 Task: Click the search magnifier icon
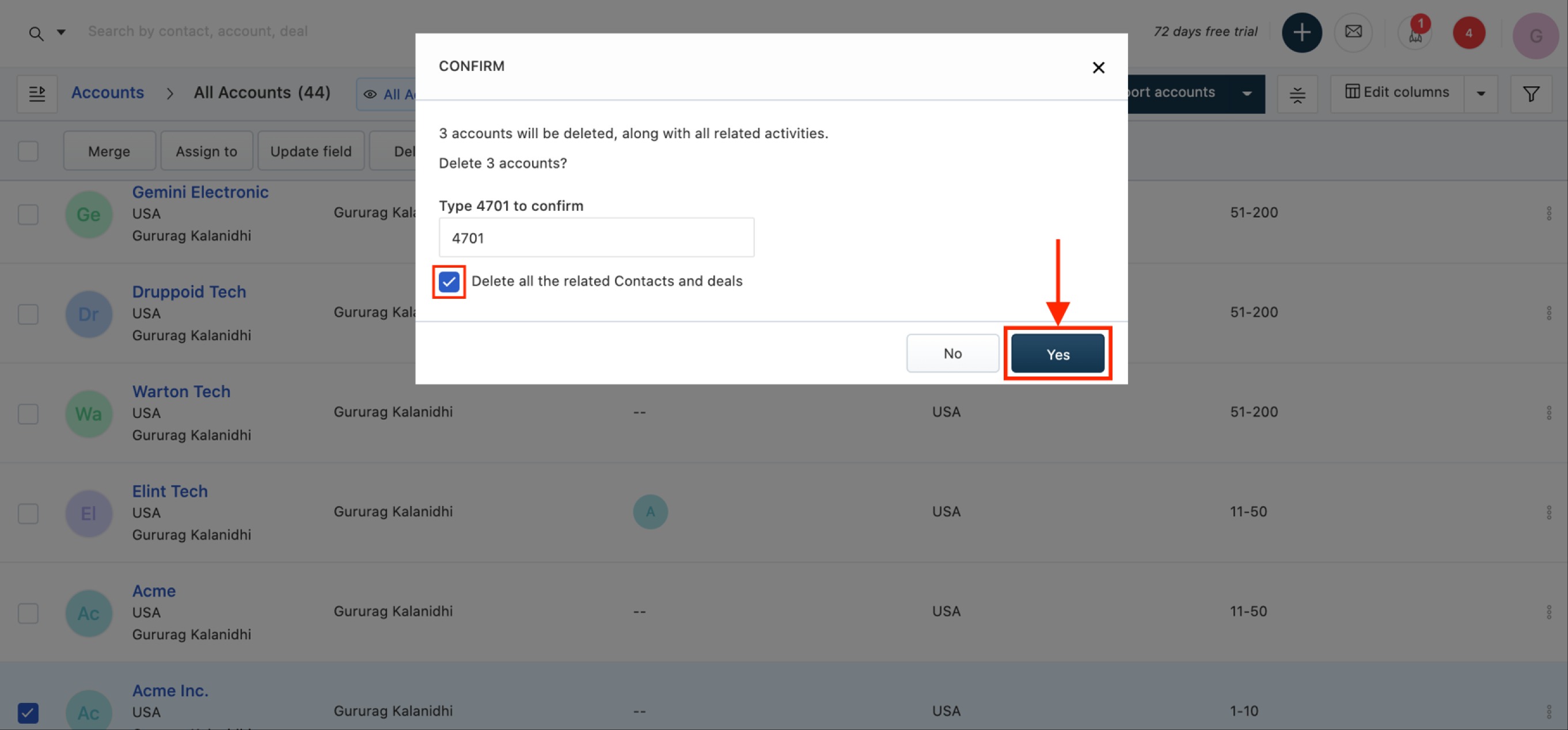click(x=36, y=33)
